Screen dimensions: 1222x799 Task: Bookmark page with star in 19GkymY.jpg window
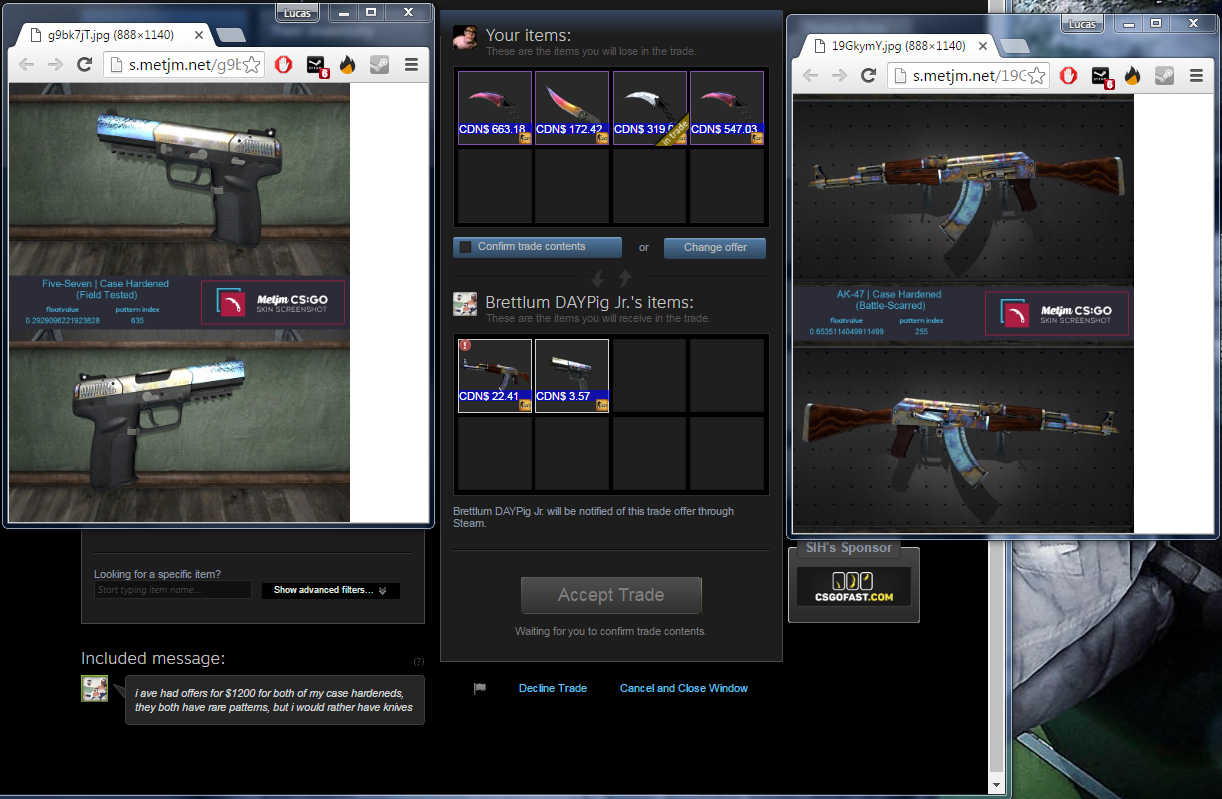click(1038, 76)
